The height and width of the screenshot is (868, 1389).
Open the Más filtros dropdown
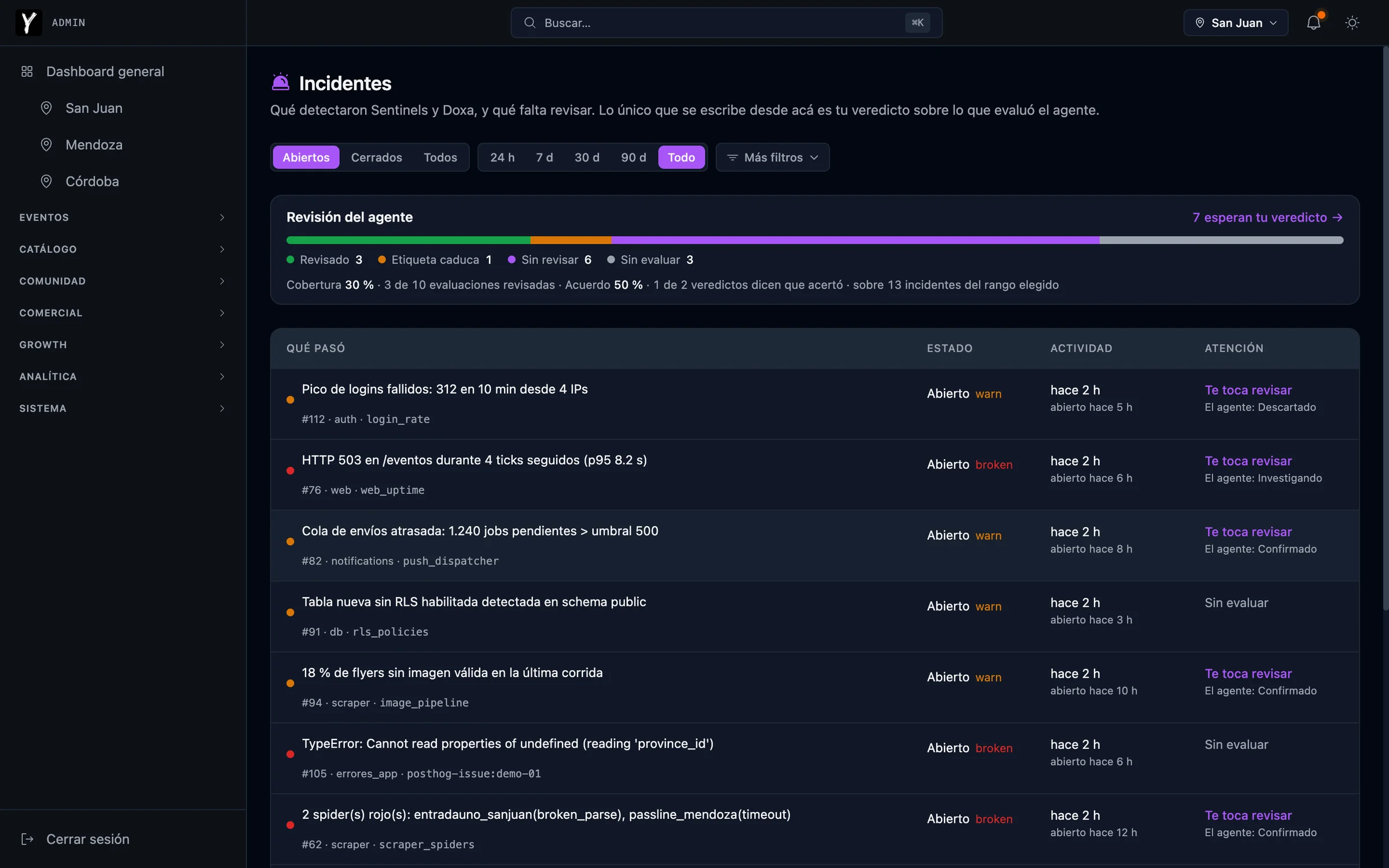point(773,157)
